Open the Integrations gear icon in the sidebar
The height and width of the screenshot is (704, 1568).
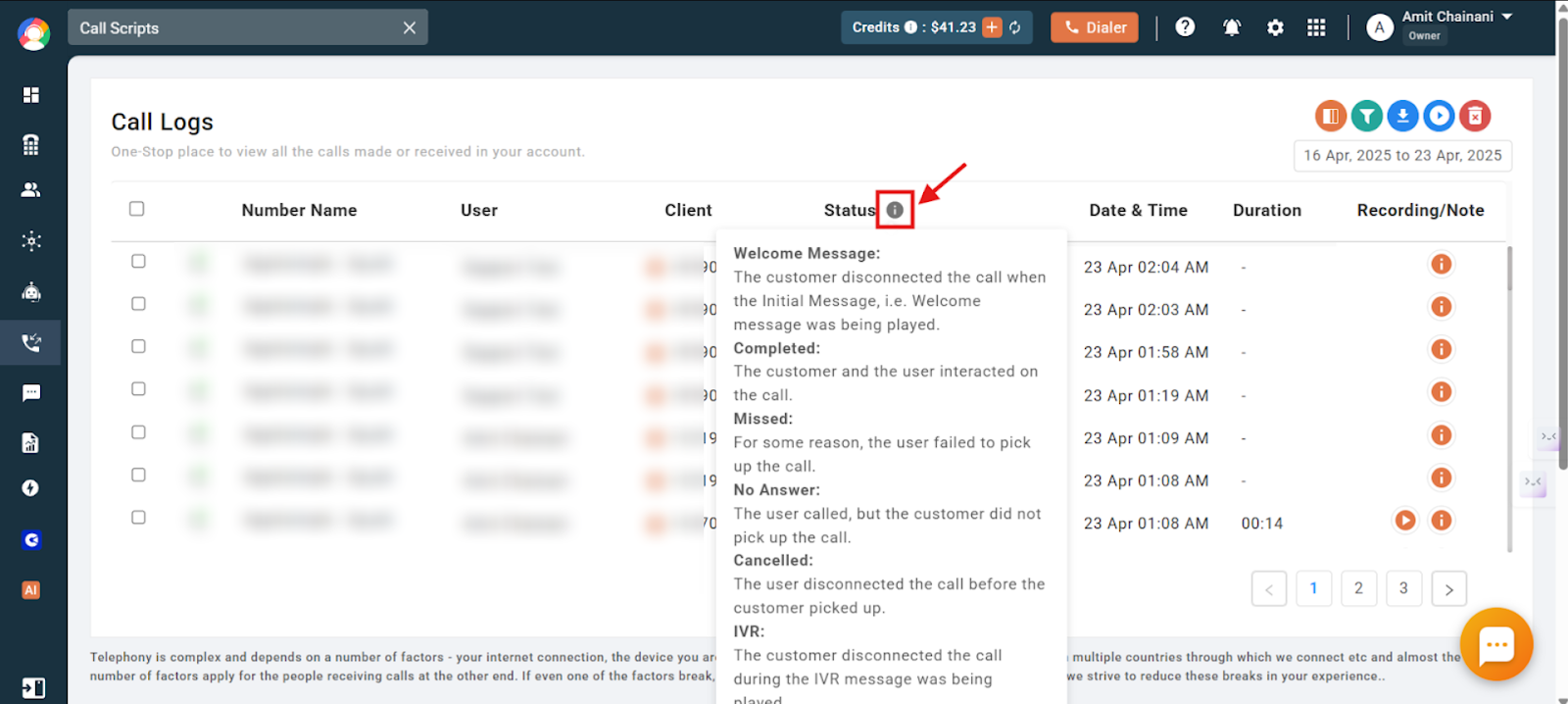[31, 241]
